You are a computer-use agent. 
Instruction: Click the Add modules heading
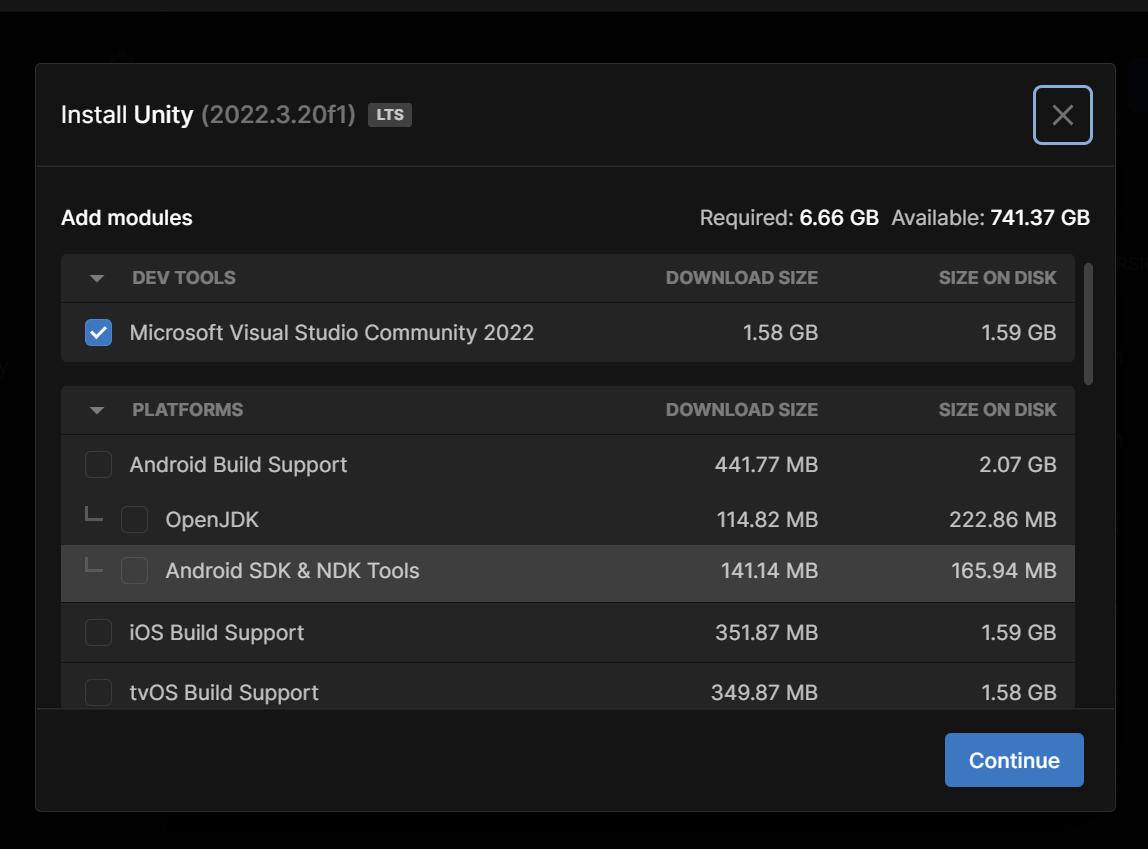pos(127,217)
